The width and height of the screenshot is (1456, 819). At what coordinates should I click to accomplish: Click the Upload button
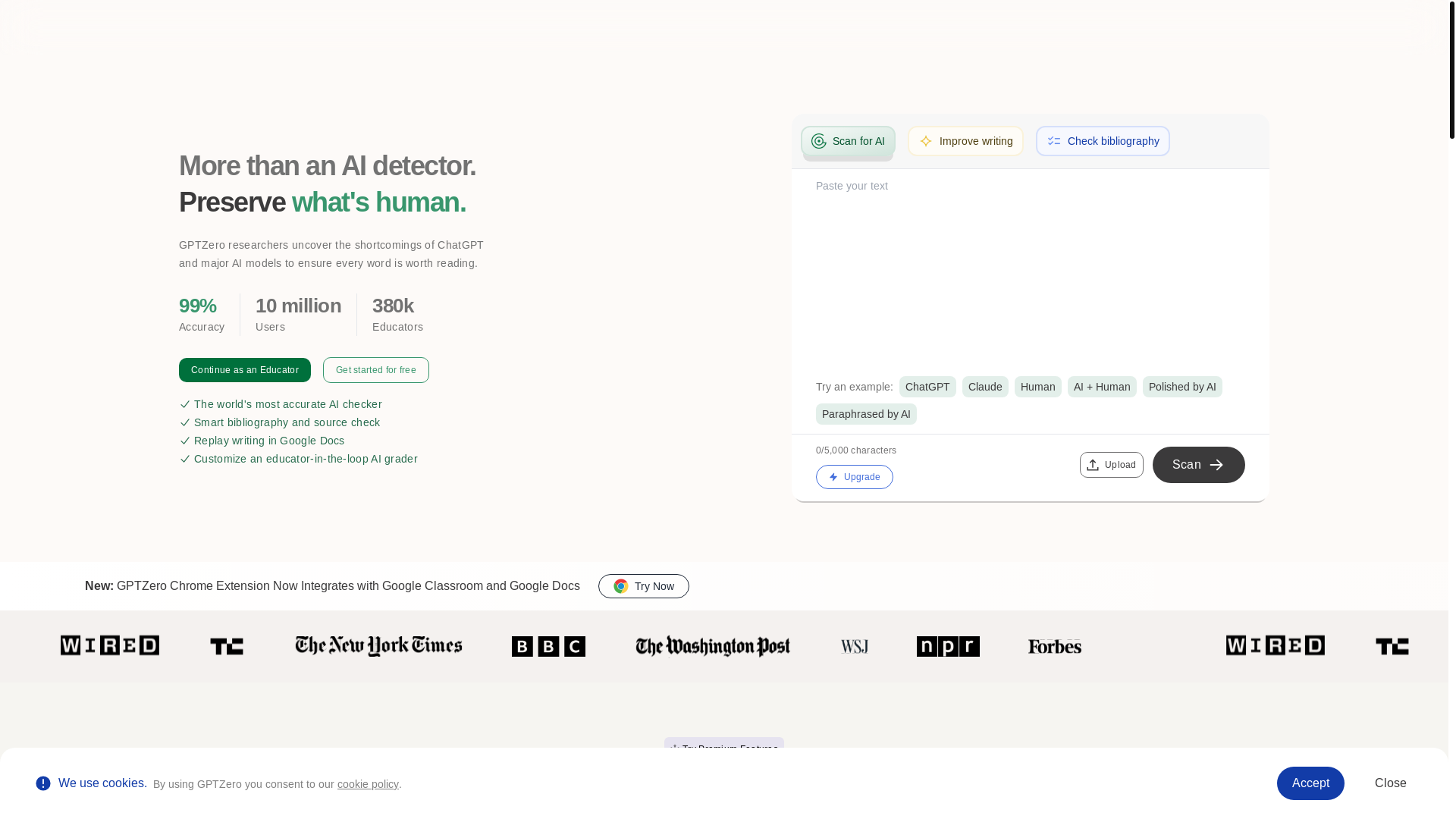(1112, 465)
